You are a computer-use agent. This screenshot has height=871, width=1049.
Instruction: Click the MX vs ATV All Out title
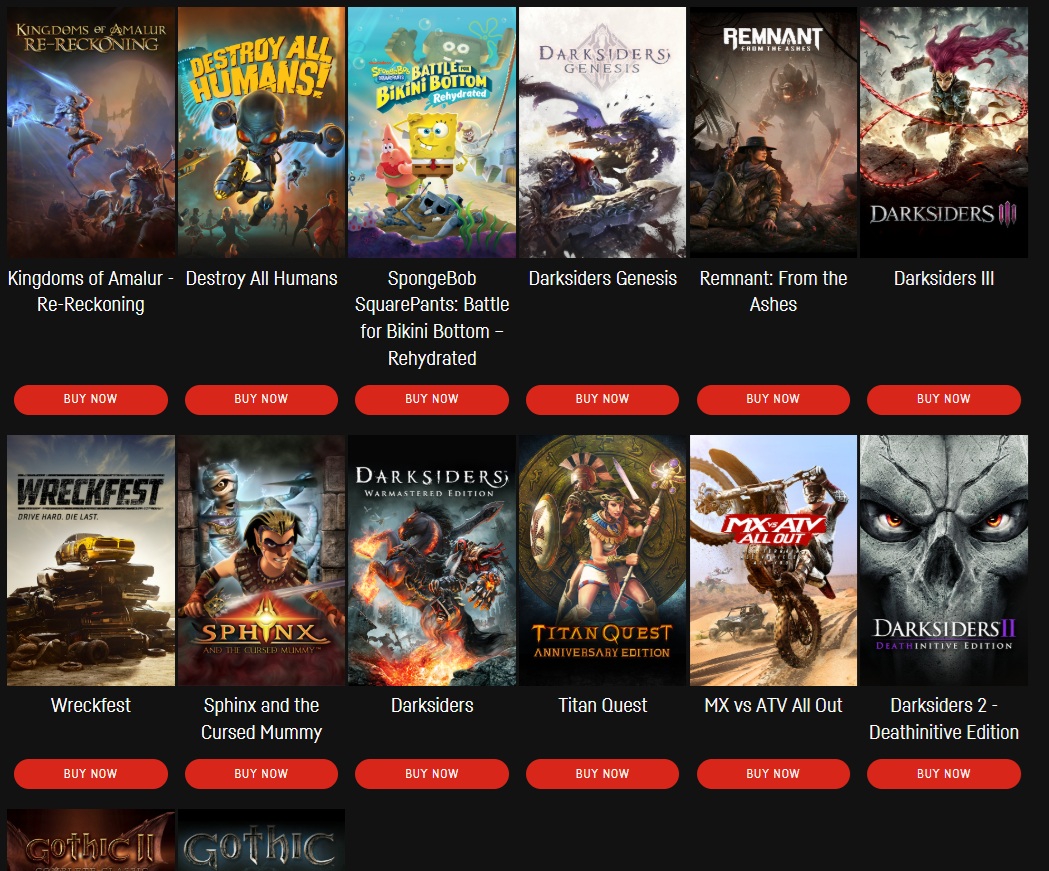point(773,705)
